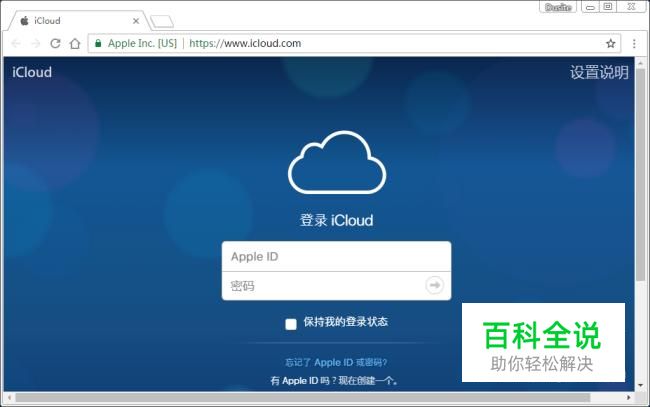The image size is (650, 407).
Task: Click the scroll-right arrow of horizontal scrollbar
Action: click(x=629, y=398)
